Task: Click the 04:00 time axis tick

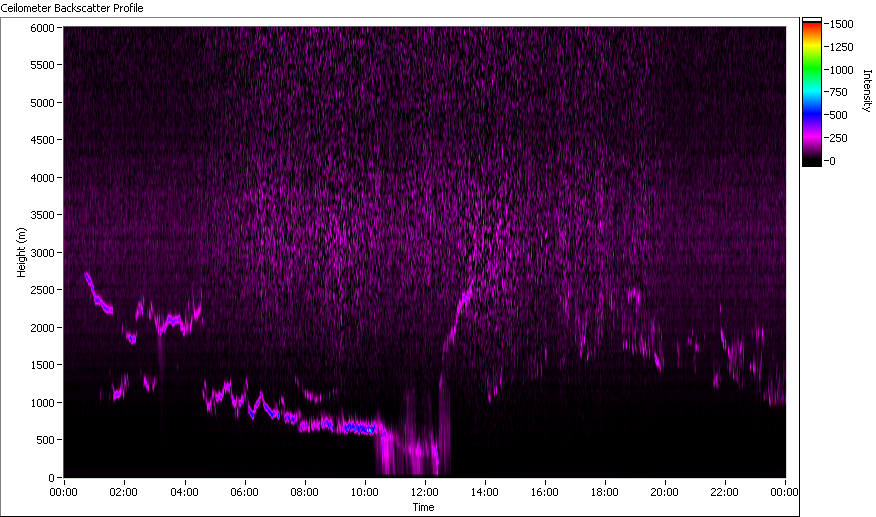Action: (184, 492)
